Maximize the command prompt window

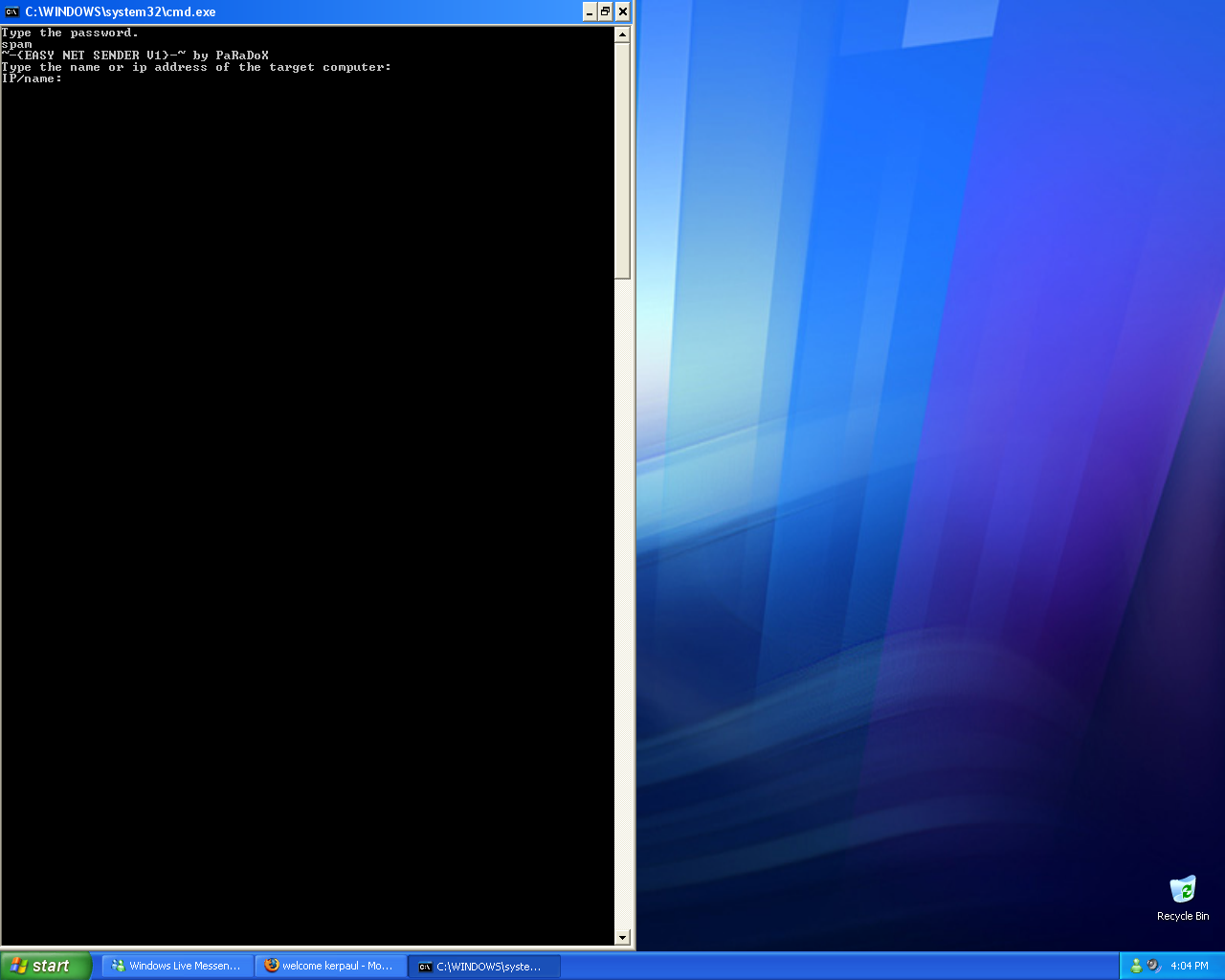click(x=605, y=12)
